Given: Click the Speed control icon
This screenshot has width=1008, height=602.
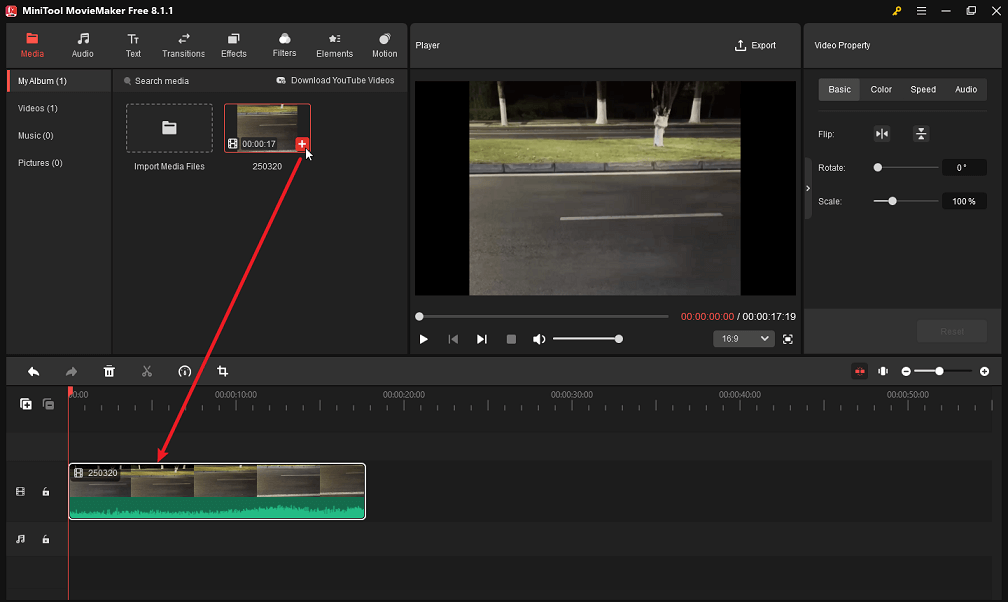Looking at the screenshot, I should [184, 371].
